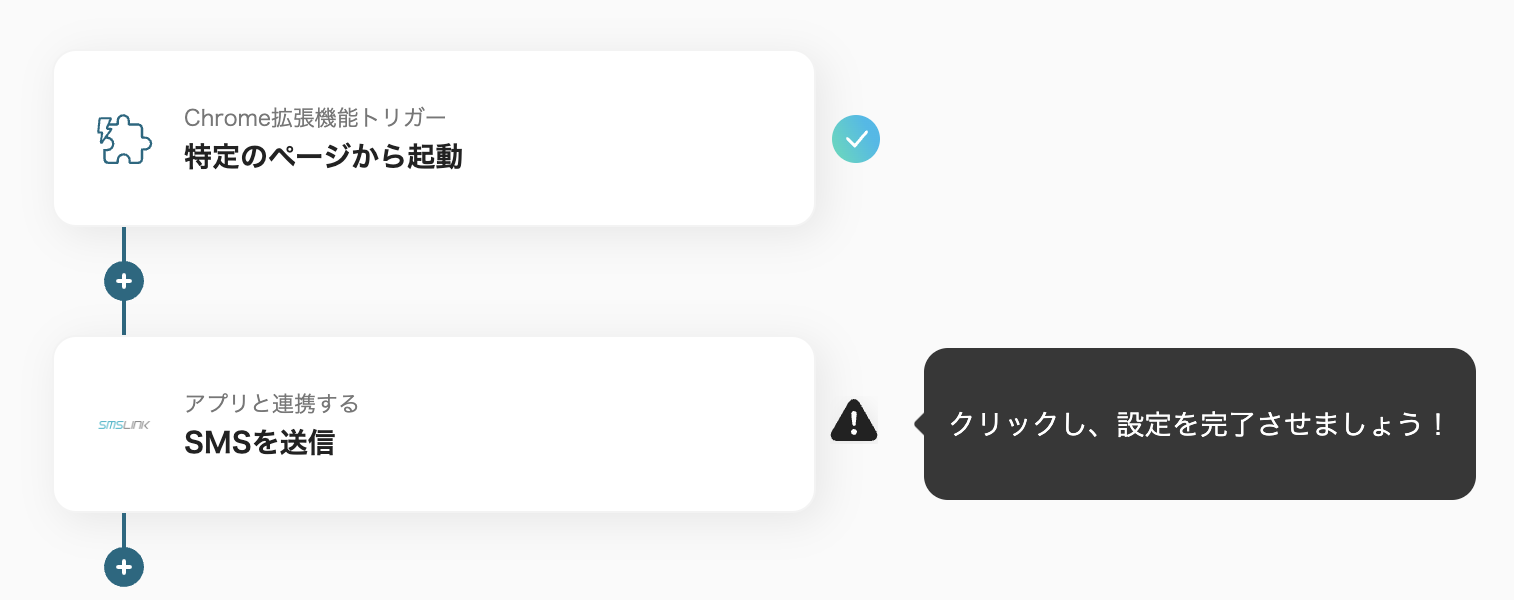Click connector line just below trigger card
This screenshot has width=1514, height=600.
click(x=124, y=243)
